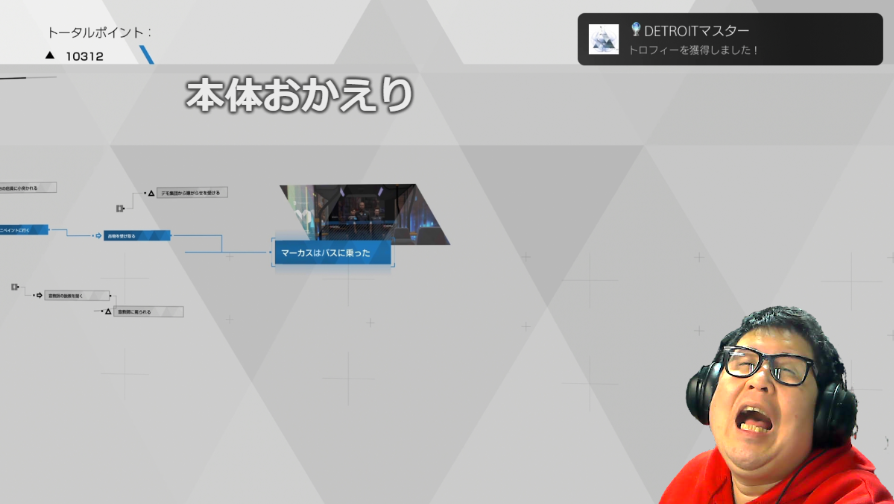Open the bus stop scene thumbnail
894x504 pixels.
pyautogui.click(x=365, y=214)
